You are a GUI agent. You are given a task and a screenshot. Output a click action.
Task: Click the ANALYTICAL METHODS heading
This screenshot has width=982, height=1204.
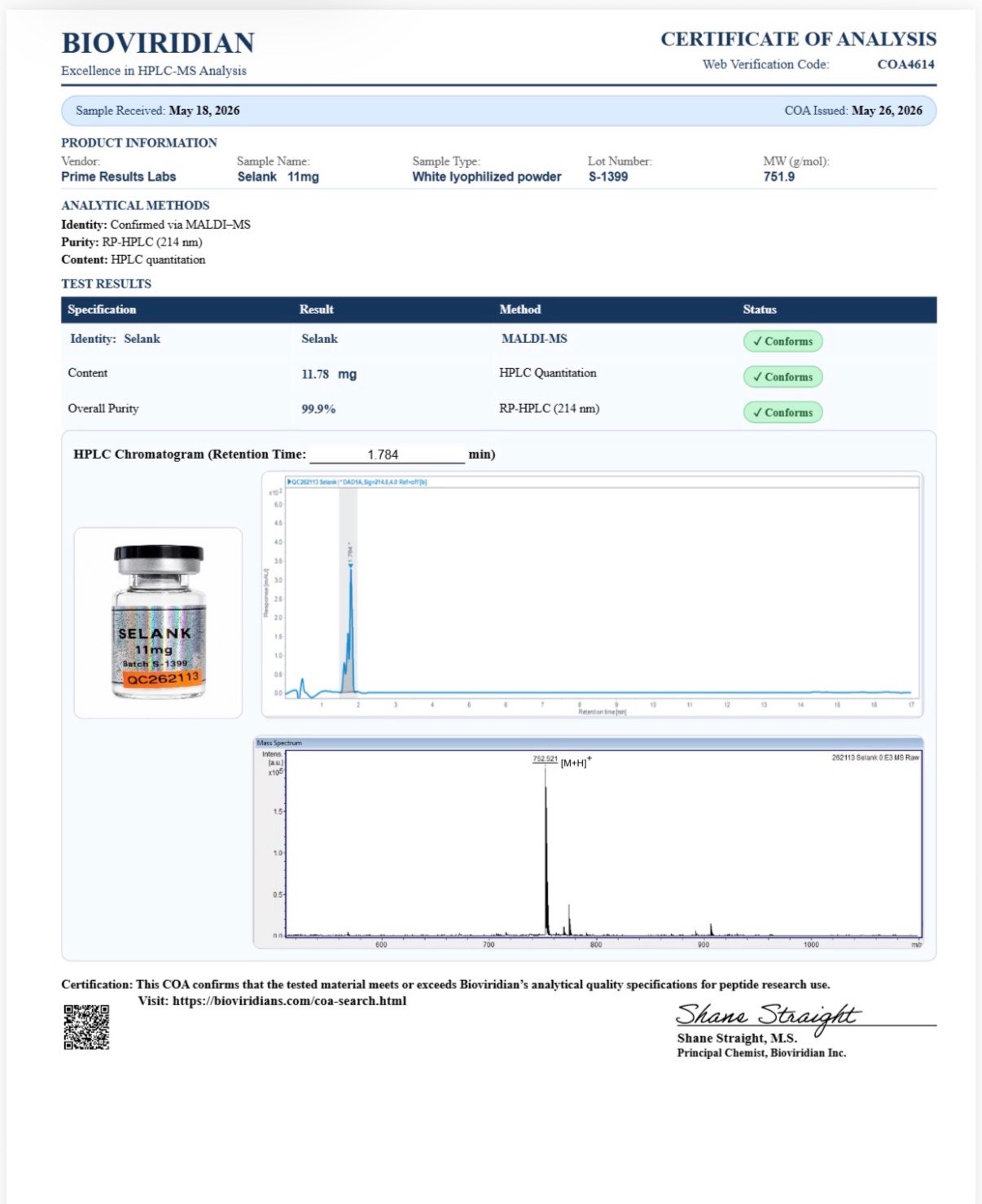point(135,205)
